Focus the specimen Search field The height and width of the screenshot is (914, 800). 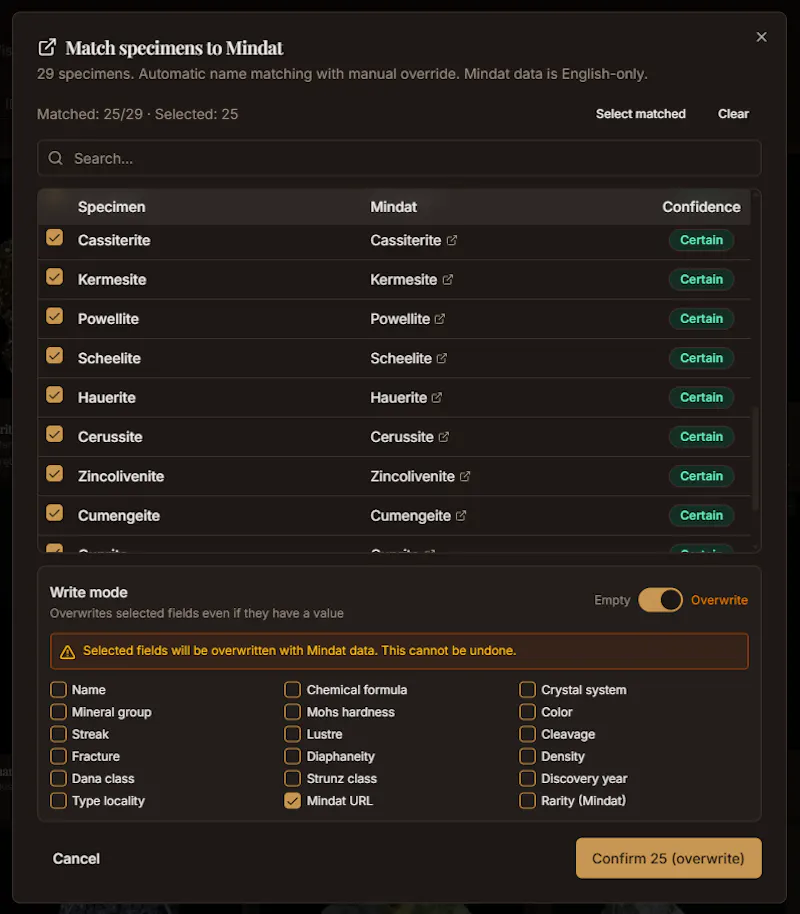coord(399,158)
